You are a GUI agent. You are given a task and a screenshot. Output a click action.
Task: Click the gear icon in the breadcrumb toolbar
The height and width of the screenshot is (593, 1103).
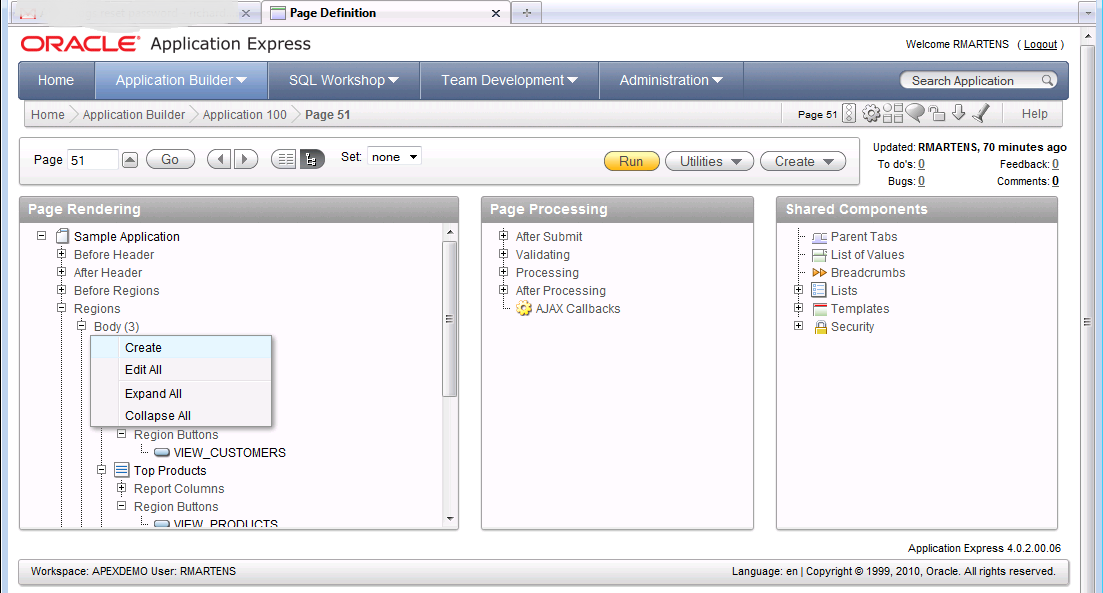(871, 113)
